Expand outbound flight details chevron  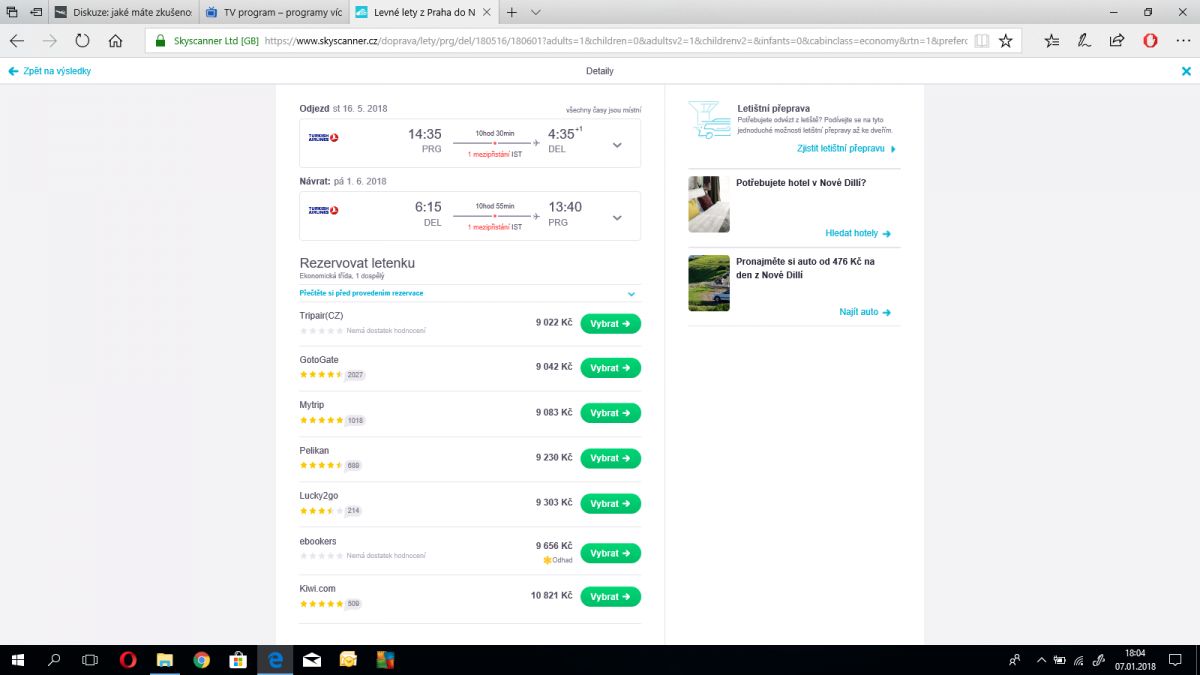coord(617,145)
